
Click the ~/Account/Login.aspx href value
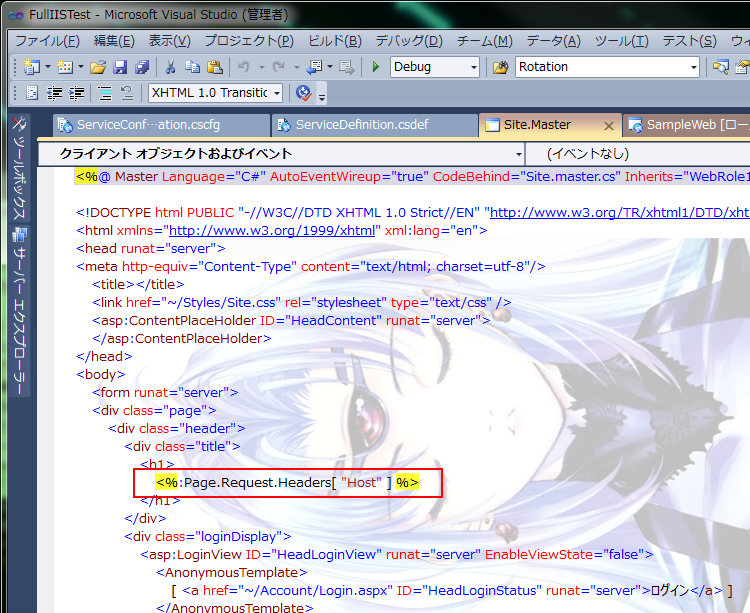[x=316, y=591]
